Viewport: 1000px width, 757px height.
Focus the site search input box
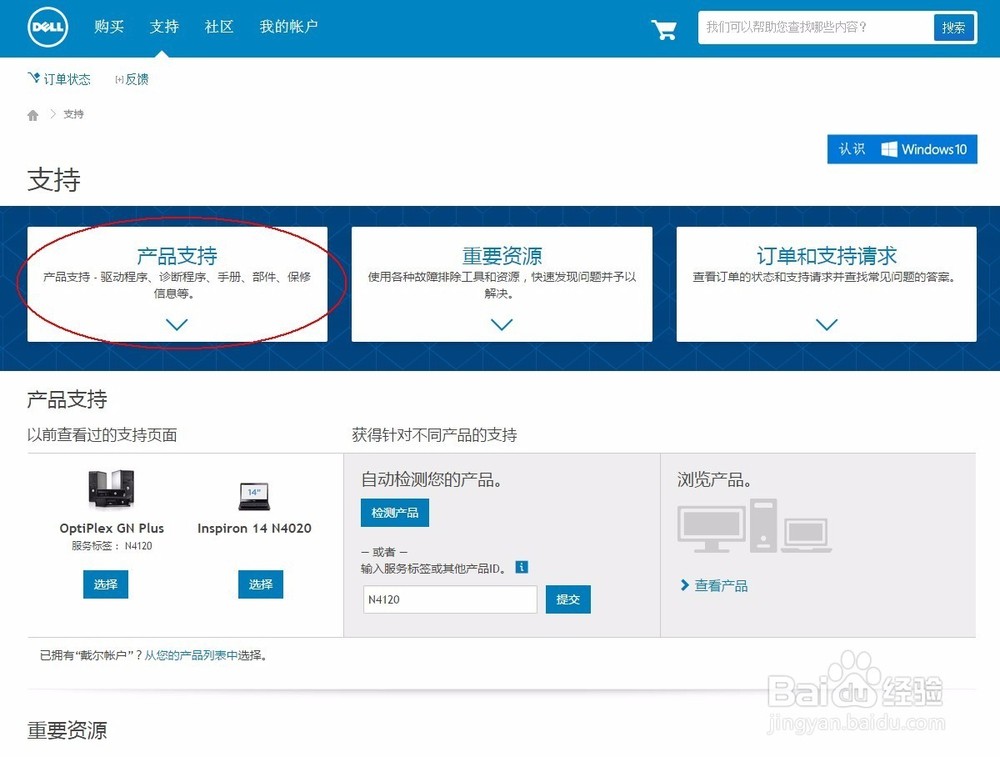click(816, 27)
